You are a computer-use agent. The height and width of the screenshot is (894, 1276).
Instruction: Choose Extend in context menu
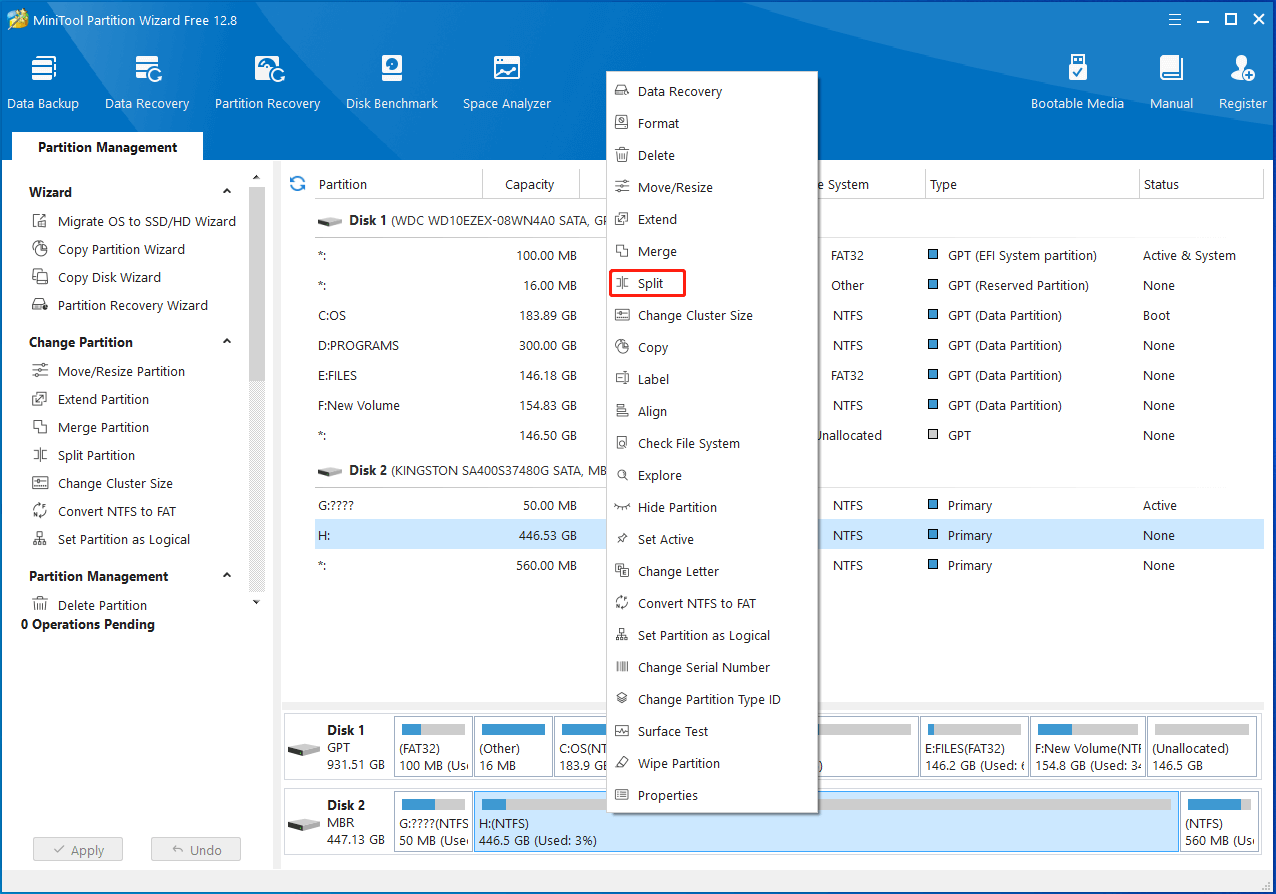click(712, 219)
